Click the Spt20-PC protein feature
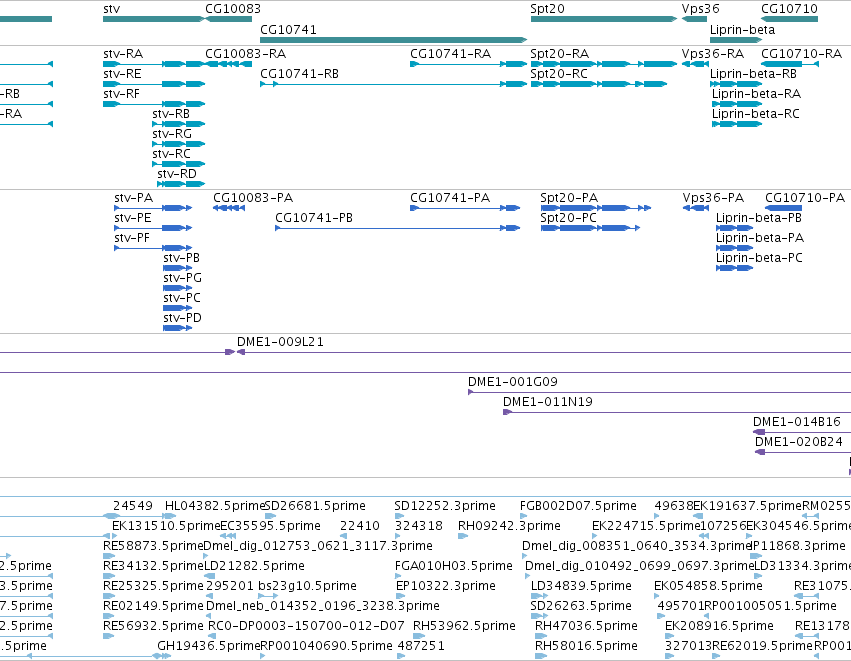This screenshot has width=851, height=661. point(590,228)
